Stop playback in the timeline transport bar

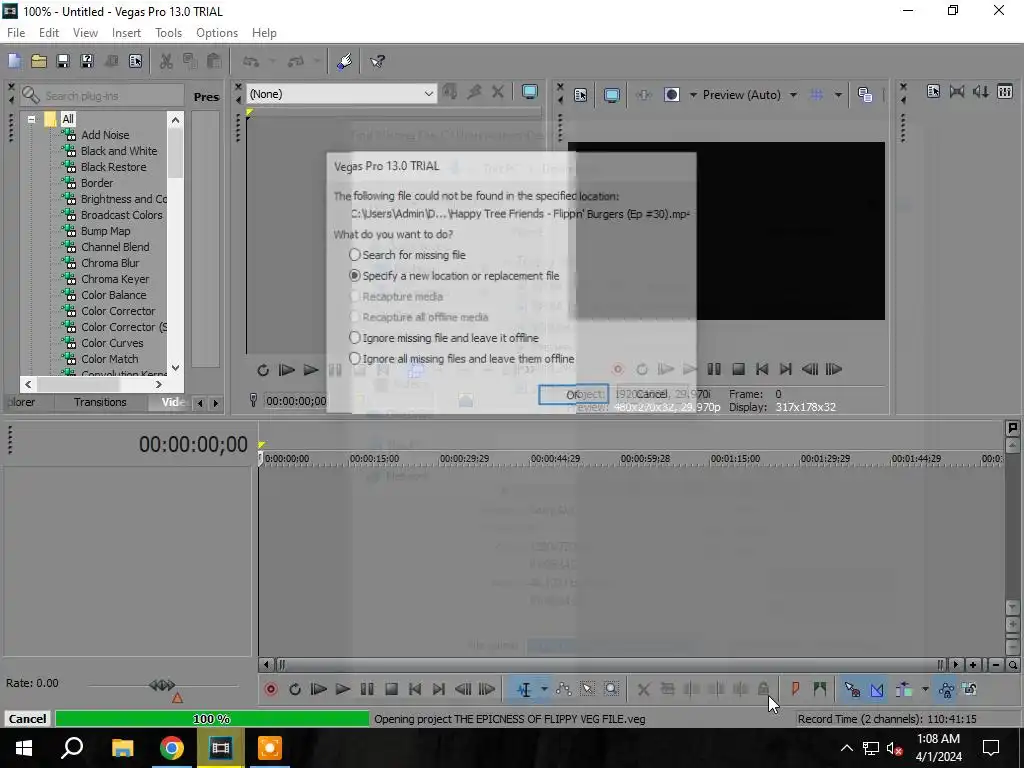[391, 689]
